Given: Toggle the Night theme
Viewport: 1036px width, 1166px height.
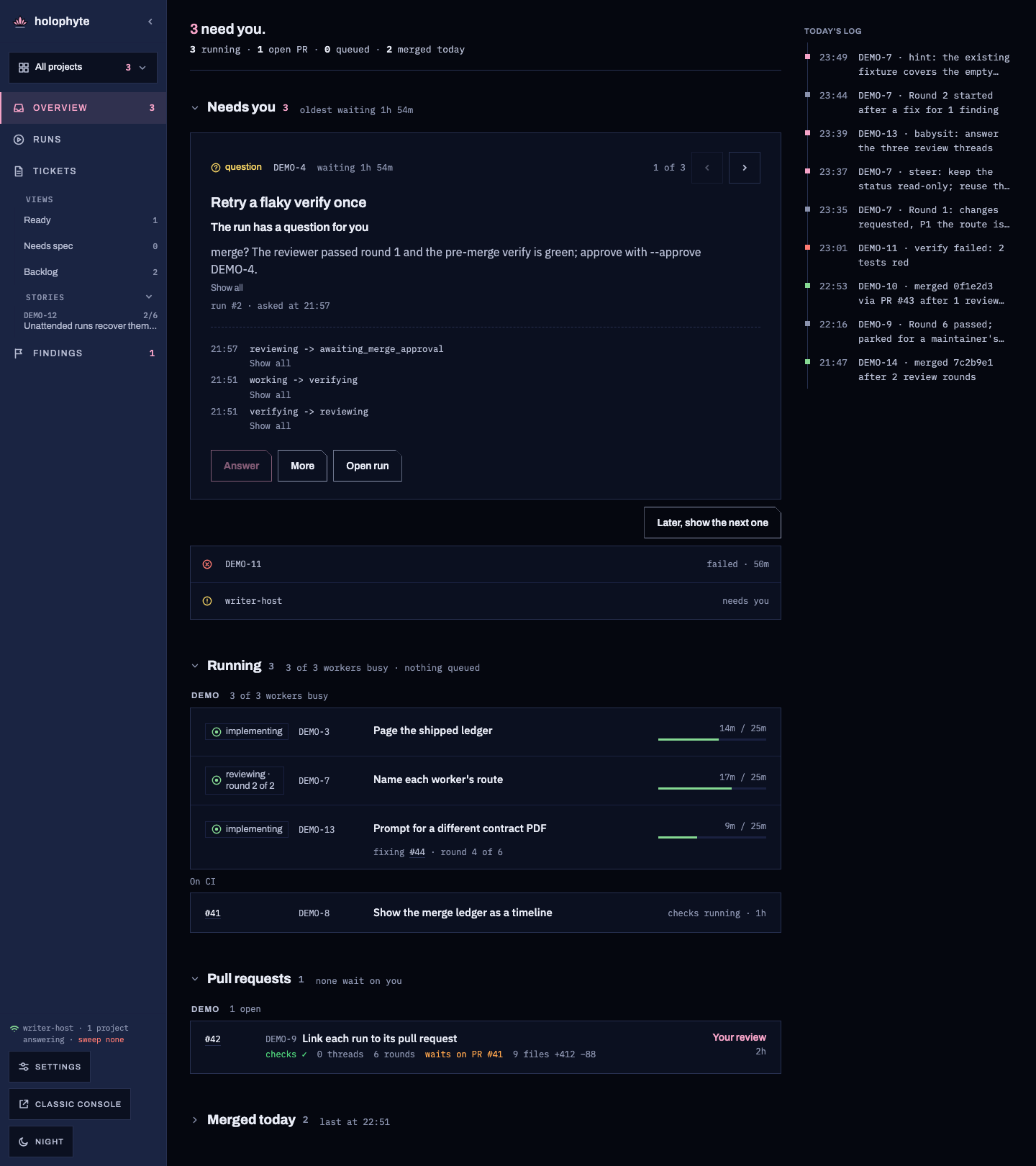Looking at the screenshot, I should tap(41, 1142).
